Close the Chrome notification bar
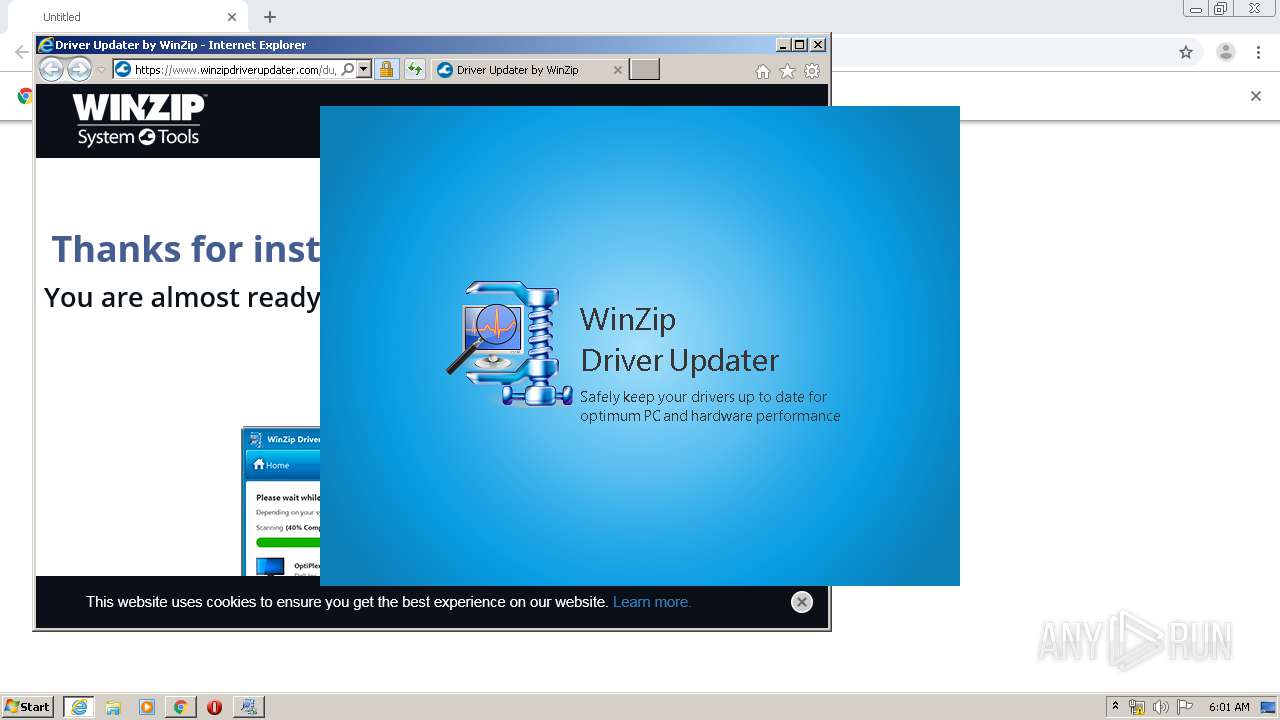 (1256, 96)
